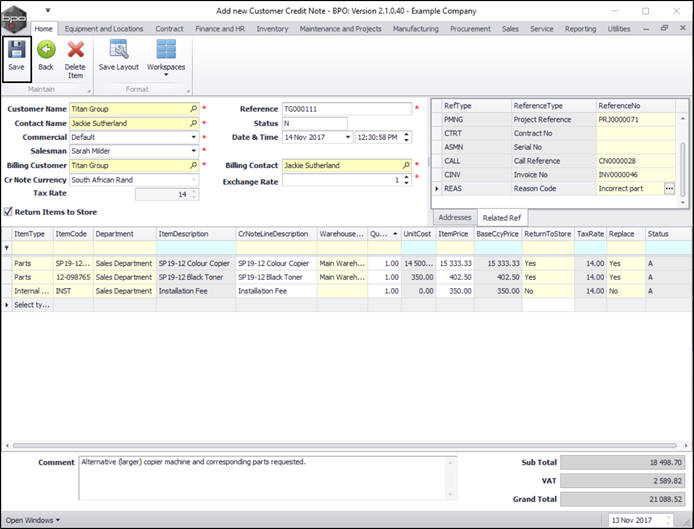Click the INV0000046 invoice number cell
The image size is (694, 529).
(x=636, y=174)
